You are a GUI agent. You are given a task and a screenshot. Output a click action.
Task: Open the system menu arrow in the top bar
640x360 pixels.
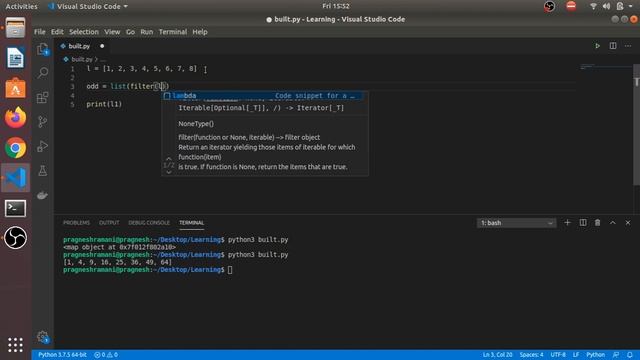click(x=631, y=6)
